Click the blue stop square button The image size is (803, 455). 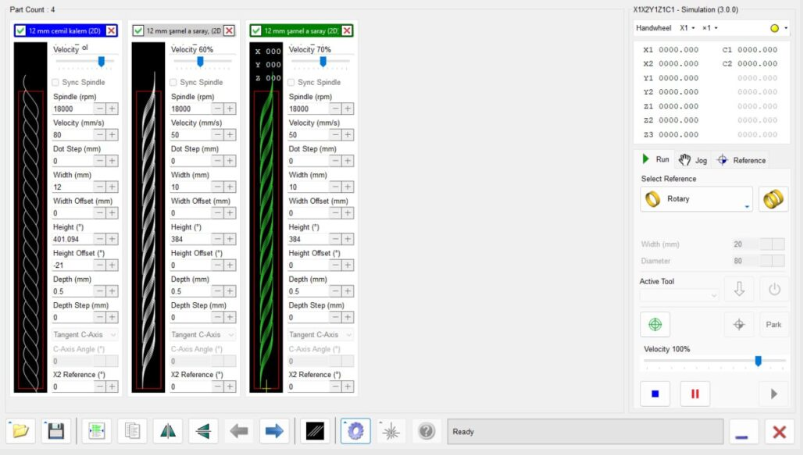pyautogui.click(x=655, y=394)
